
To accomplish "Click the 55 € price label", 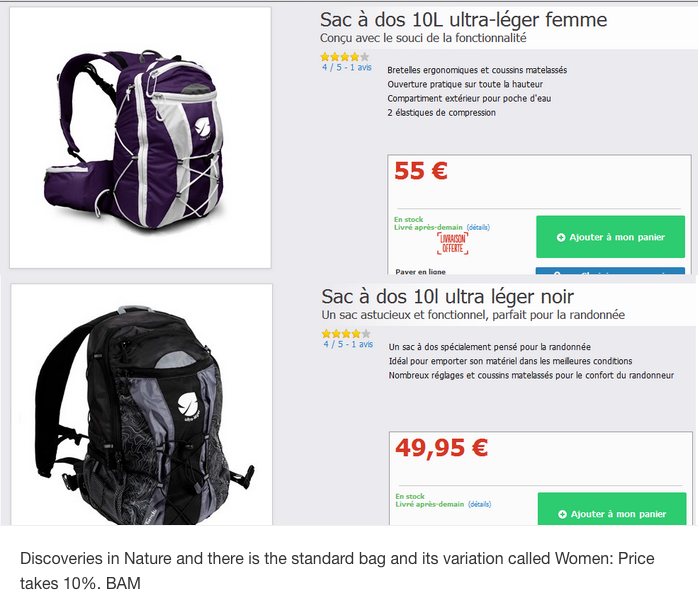I will (x=421, y=171).
